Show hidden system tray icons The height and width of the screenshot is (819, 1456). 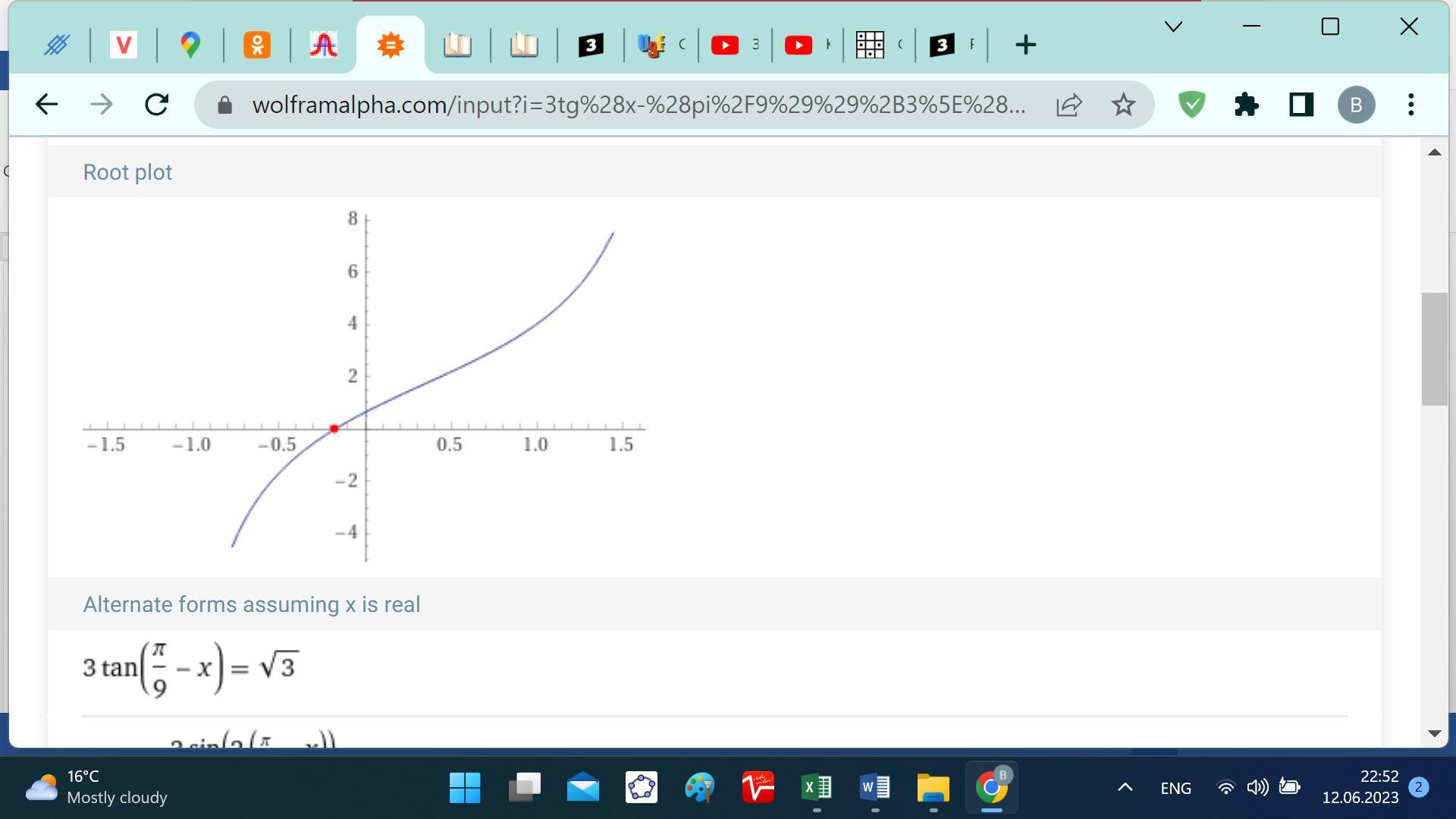(x=1125, y=788)
